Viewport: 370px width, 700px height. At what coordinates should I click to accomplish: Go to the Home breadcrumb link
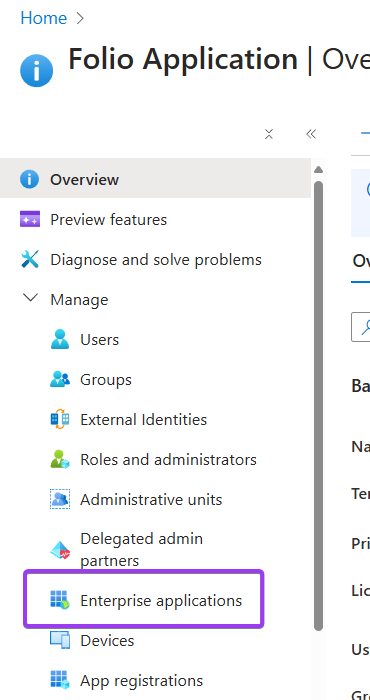44,18
